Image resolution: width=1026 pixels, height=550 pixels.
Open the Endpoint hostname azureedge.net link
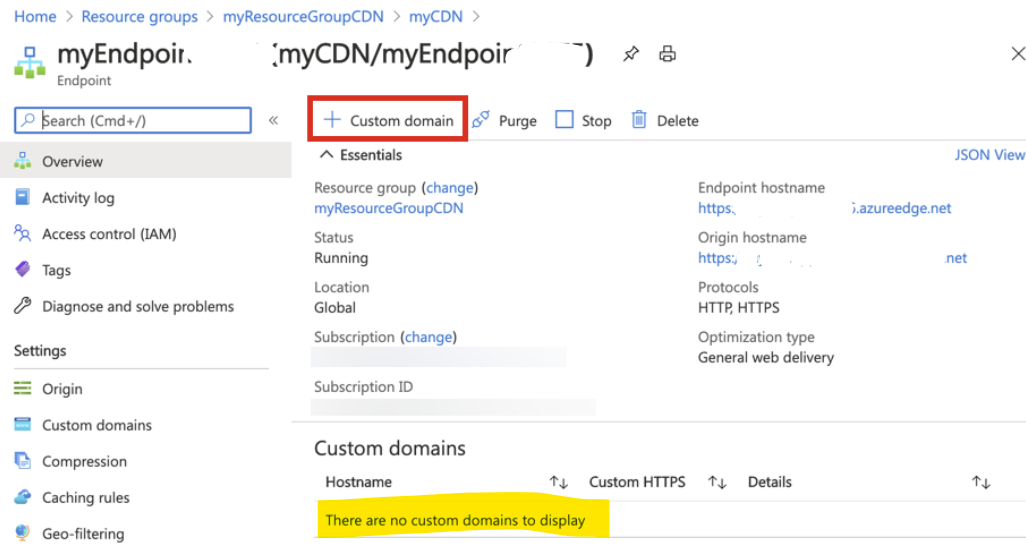click(824, 208)
